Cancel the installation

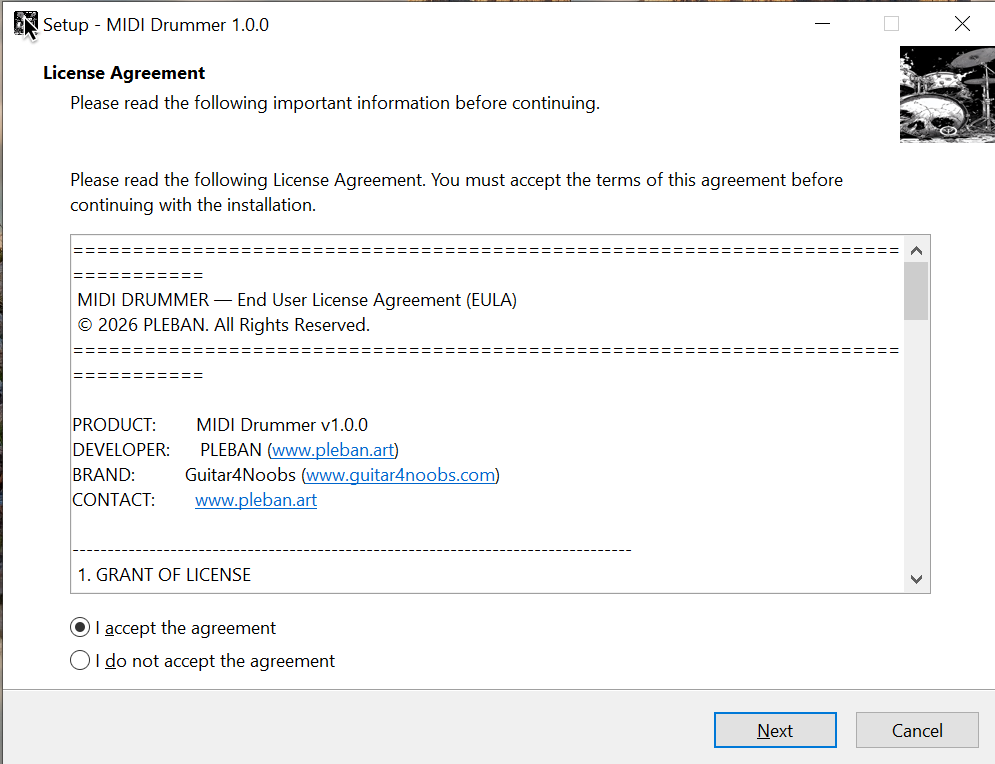917,731
